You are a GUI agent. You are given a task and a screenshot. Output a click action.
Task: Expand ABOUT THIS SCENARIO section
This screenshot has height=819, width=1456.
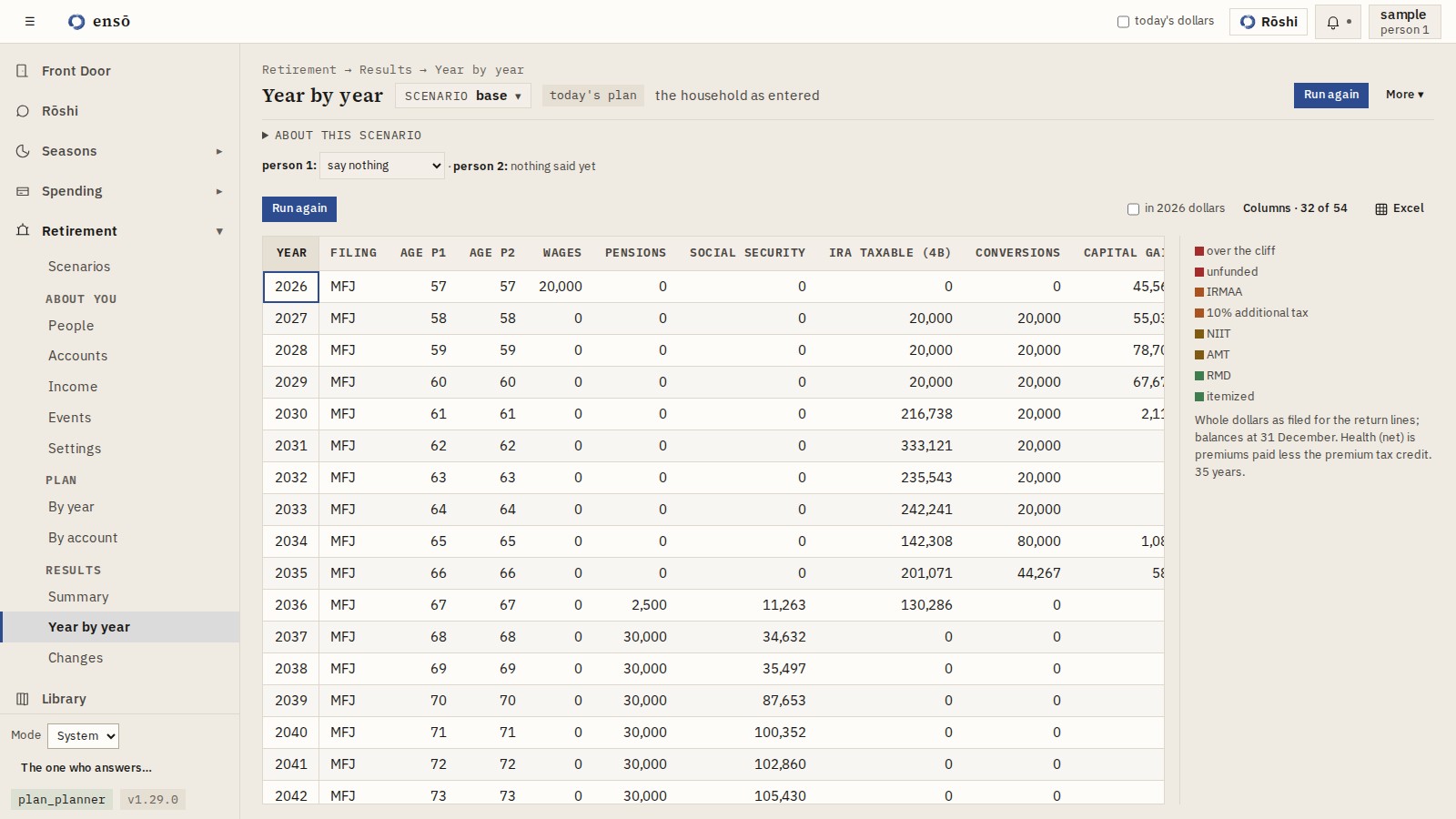pyautogui.click(x=342, y=136)
